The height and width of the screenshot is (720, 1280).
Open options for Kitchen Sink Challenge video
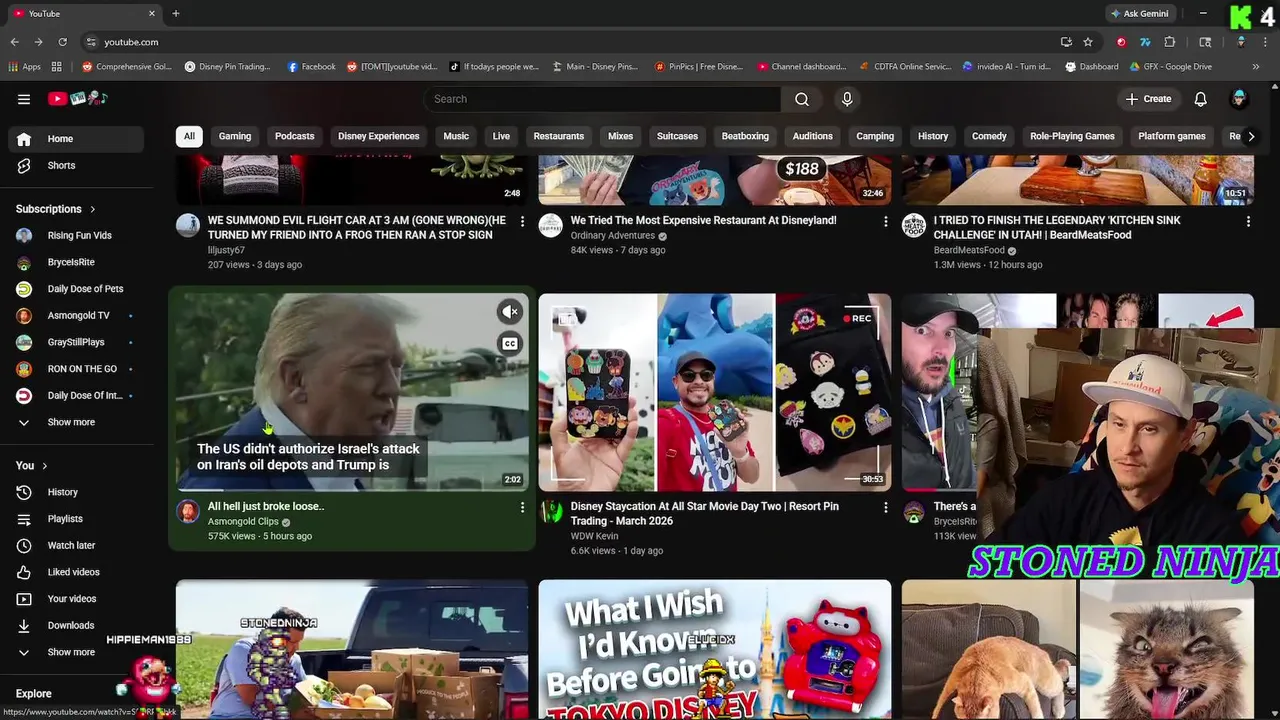pyautogui.click(x=1248, y=222)
